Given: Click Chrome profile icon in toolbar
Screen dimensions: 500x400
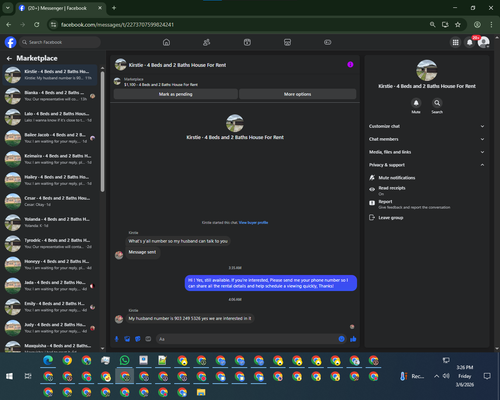Looking at the screenshot, I should [477, 25].
